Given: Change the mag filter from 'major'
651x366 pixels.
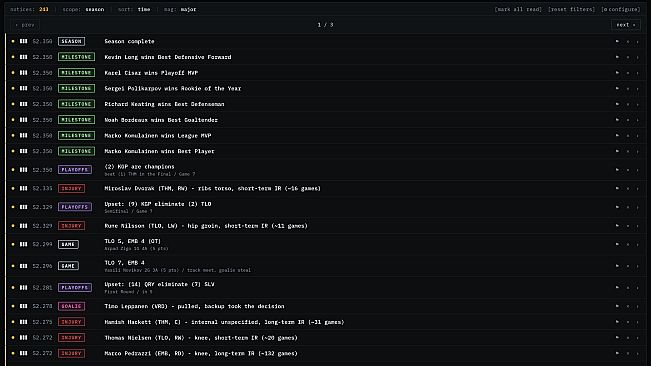Looking at the screenshot, I should click(x=188, y=9).
